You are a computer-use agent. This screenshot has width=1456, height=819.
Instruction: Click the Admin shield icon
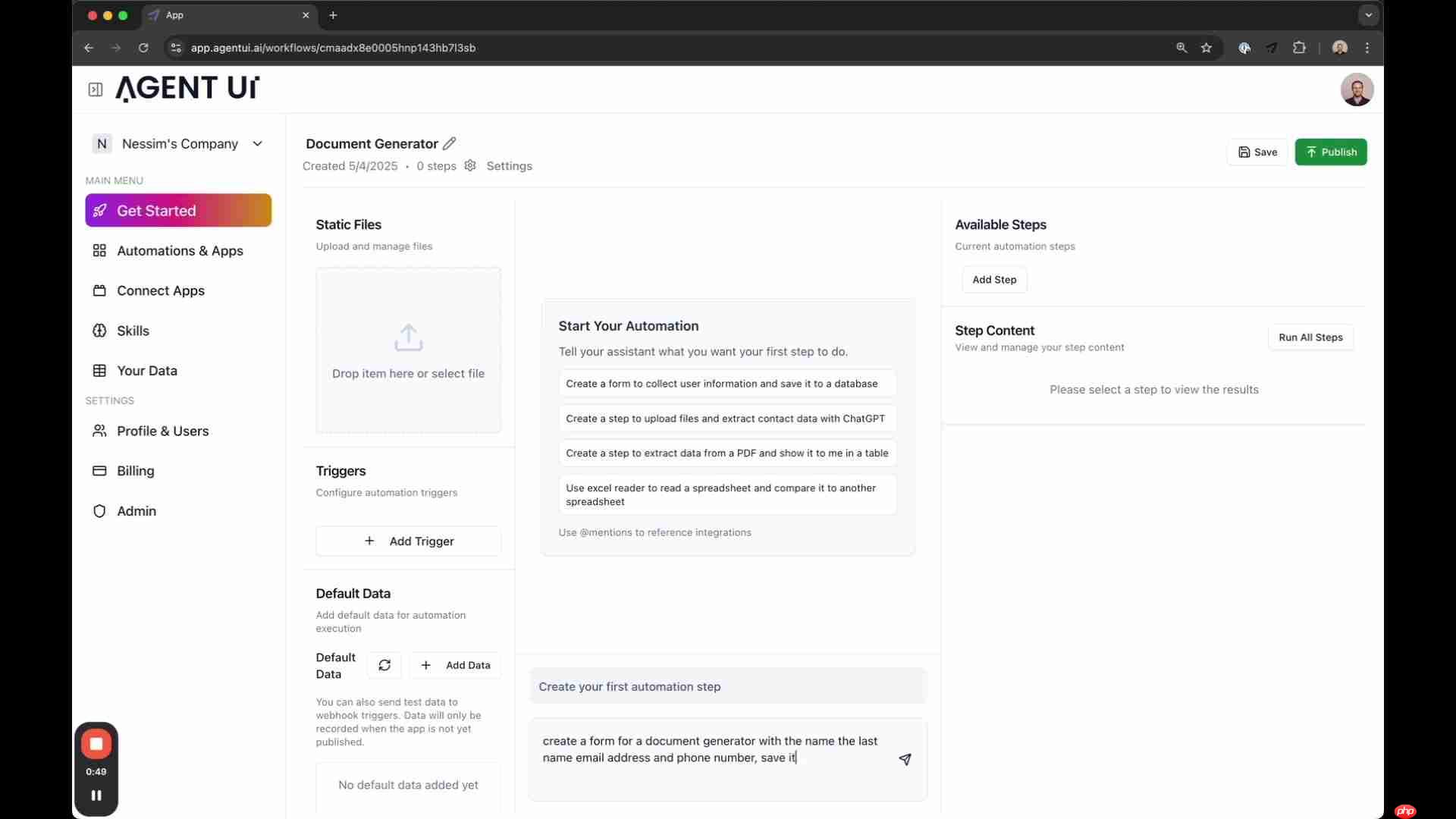[99, 511]
